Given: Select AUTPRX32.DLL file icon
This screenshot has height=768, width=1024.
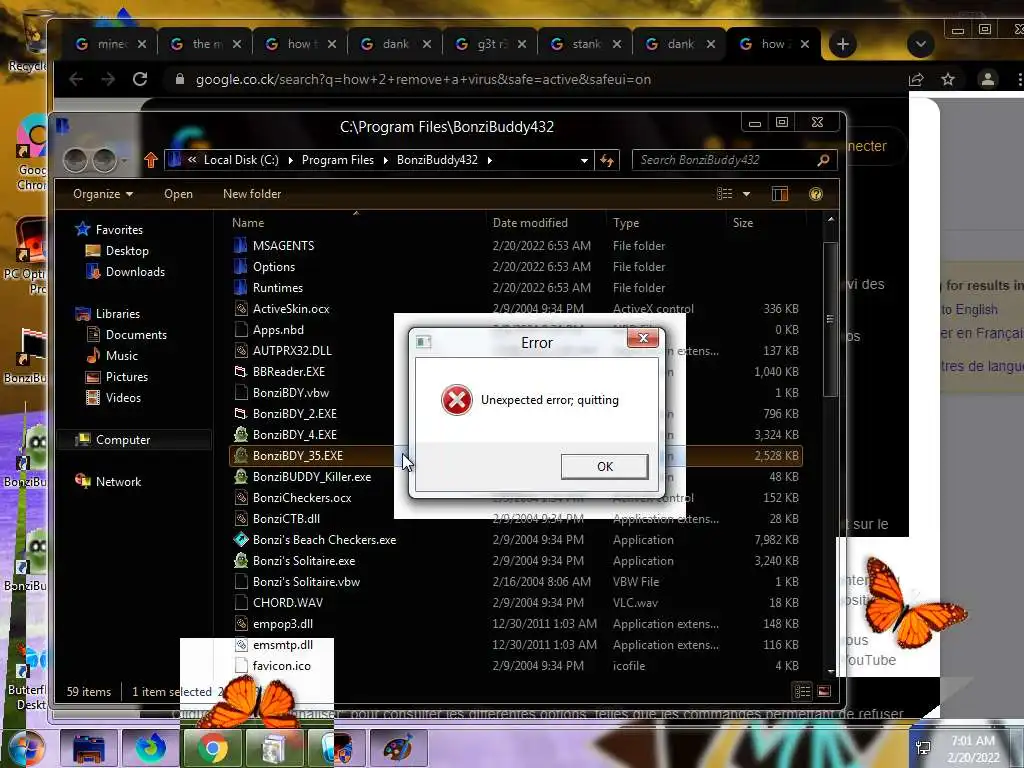Looking at the screenshot, I should tap(240, 351).
